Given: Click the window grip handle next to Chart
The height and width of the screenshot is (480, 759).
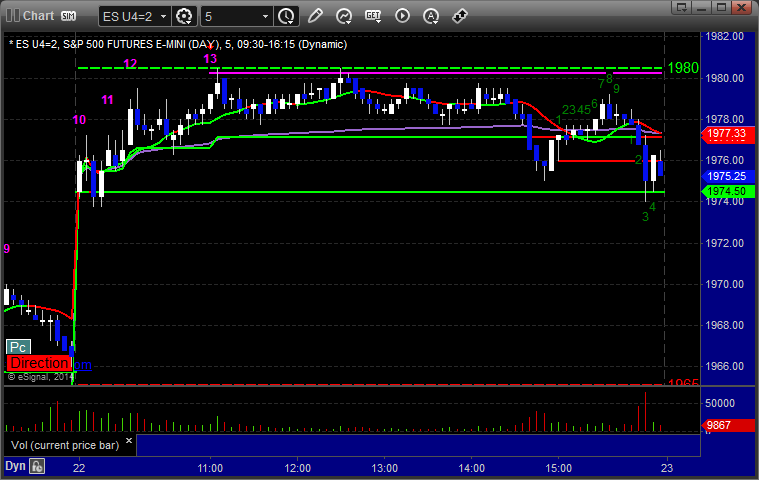Looking at the screenshot, I should tap(13, 15).
